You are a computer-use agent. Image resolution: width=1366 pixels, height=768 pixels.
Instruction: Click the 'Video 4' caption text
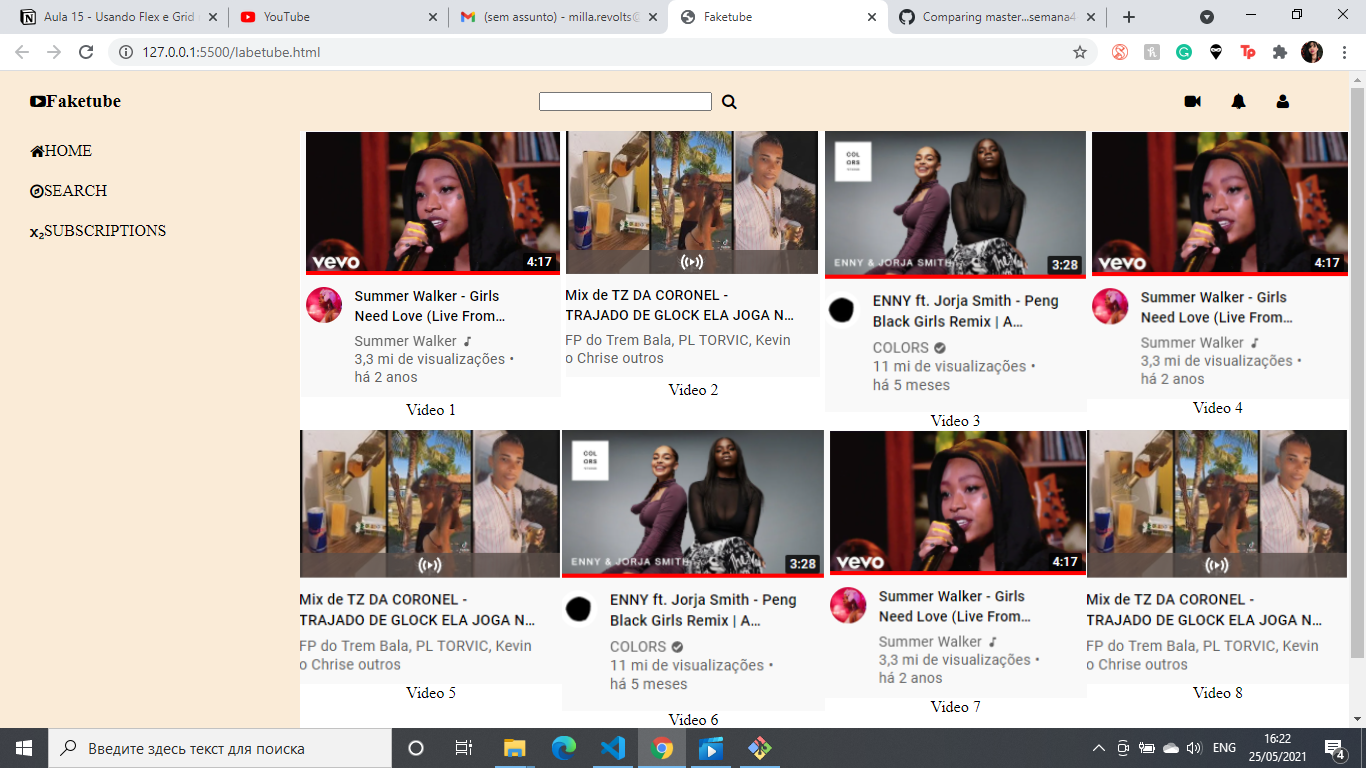pos(1218,407)
